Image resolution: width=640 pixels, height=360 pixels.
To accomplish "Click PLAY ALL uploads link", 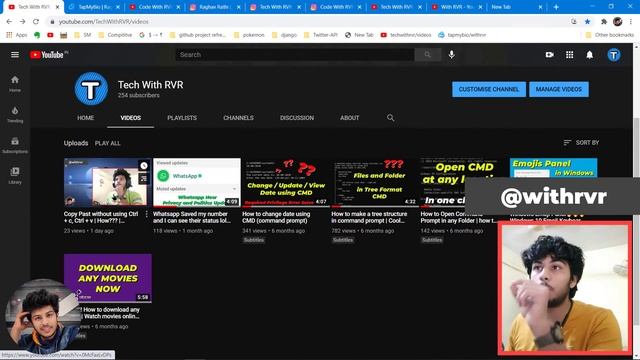I will coord(107,143).
